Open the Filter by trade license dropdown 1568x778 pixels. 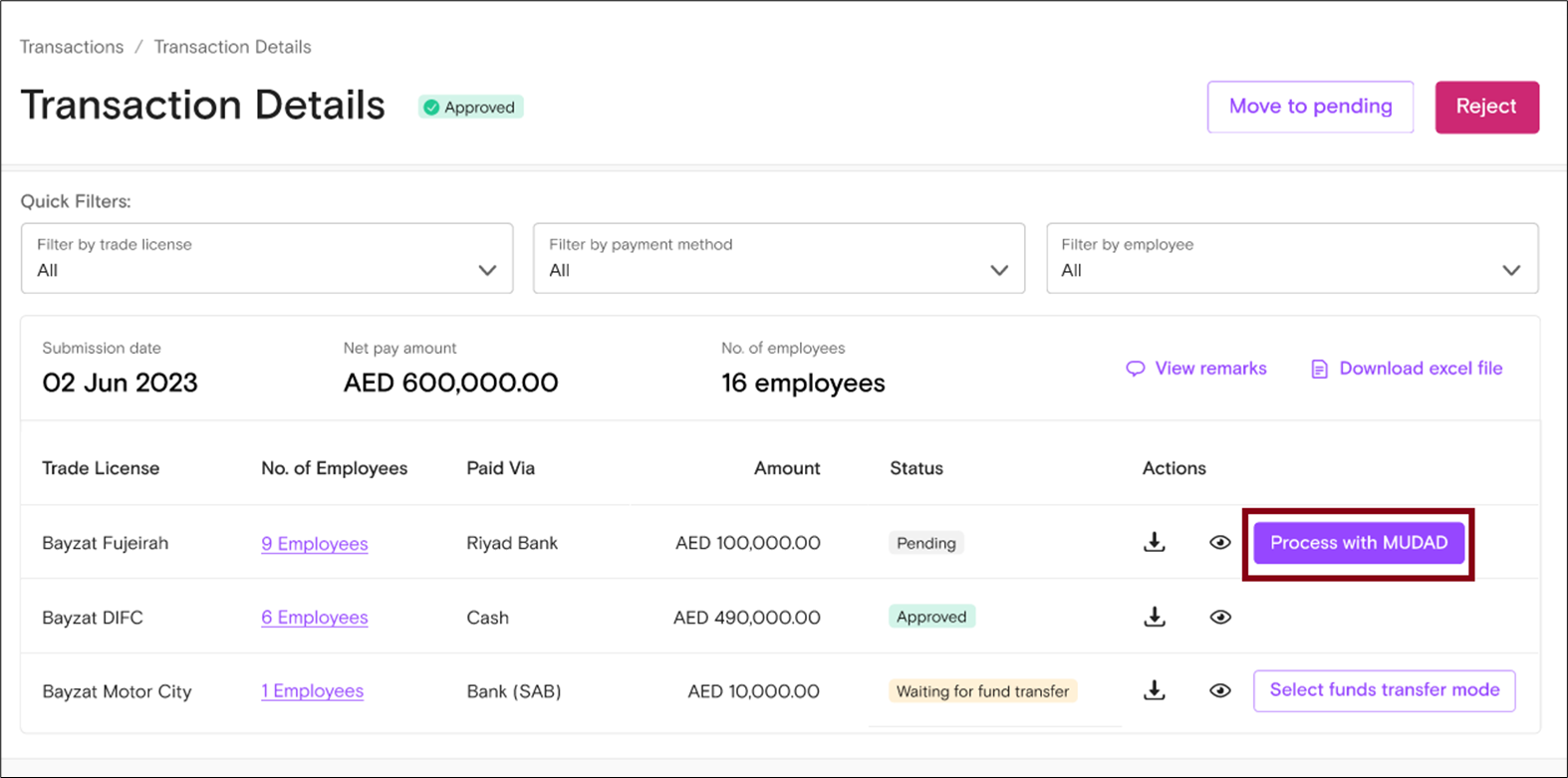(x=267, y=258)
